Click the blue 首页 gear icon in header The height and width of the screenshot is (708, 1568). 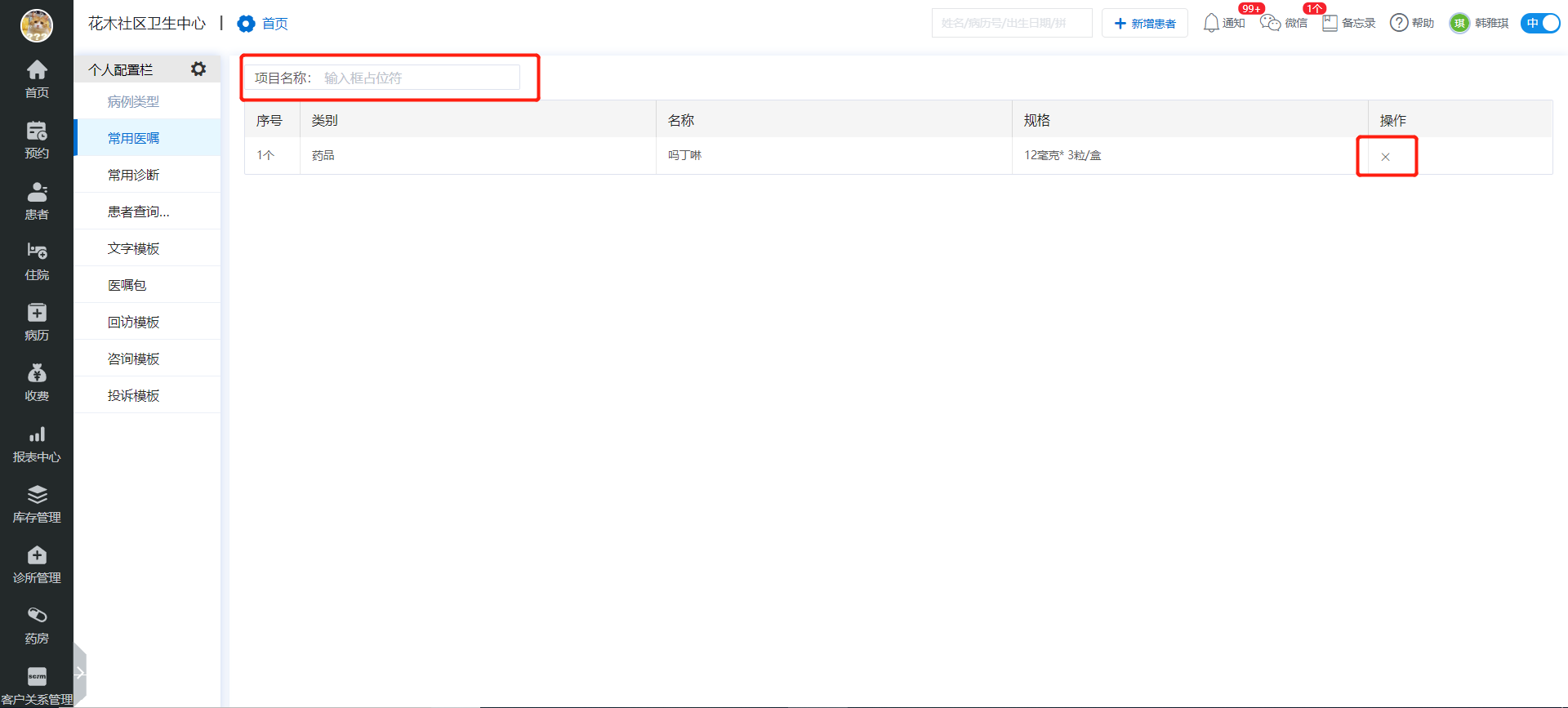pyautogui.click(x=246, y=24)
